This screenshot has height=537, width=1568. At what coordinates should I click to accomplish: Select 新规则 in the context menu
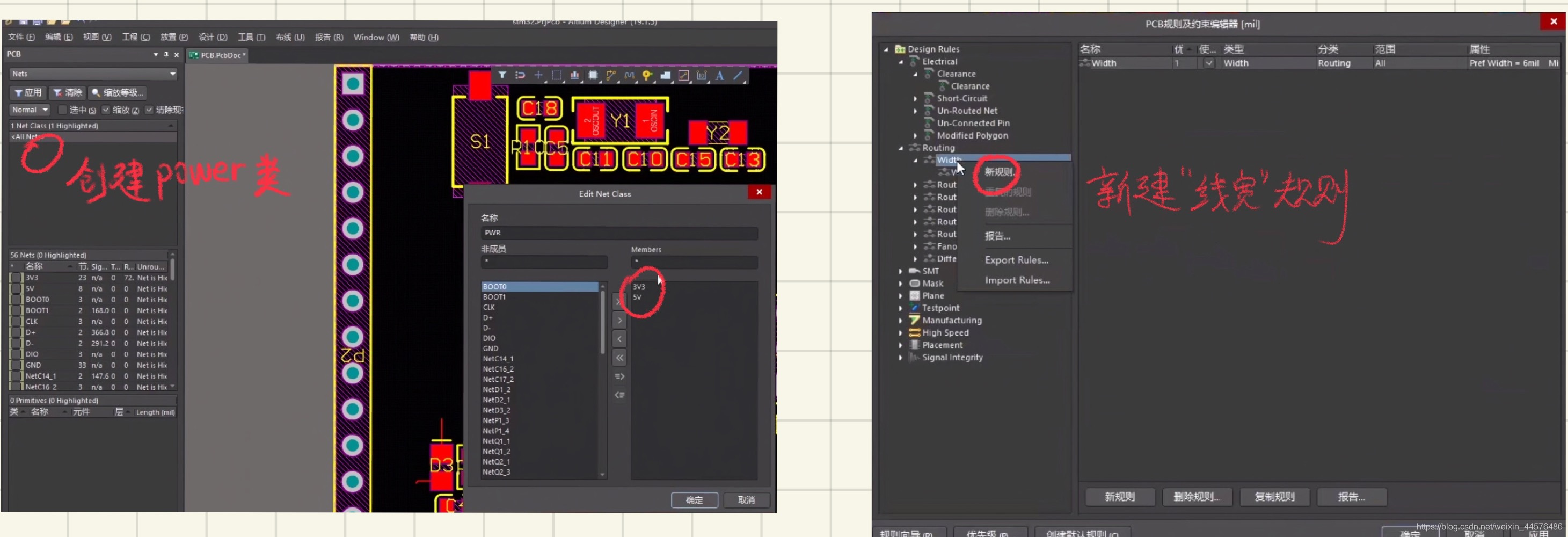coord(999,172)
